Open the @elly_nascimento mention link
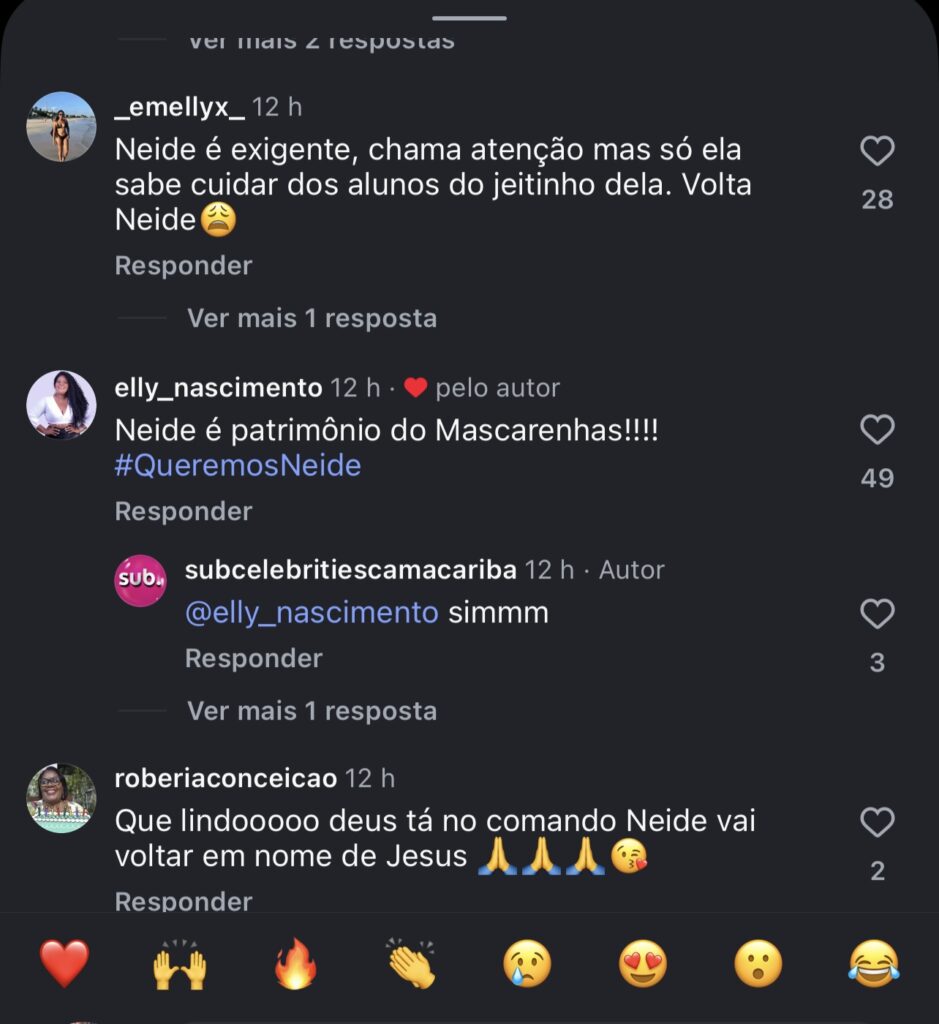Screen dimensions: 939x1024 (311, 613)
